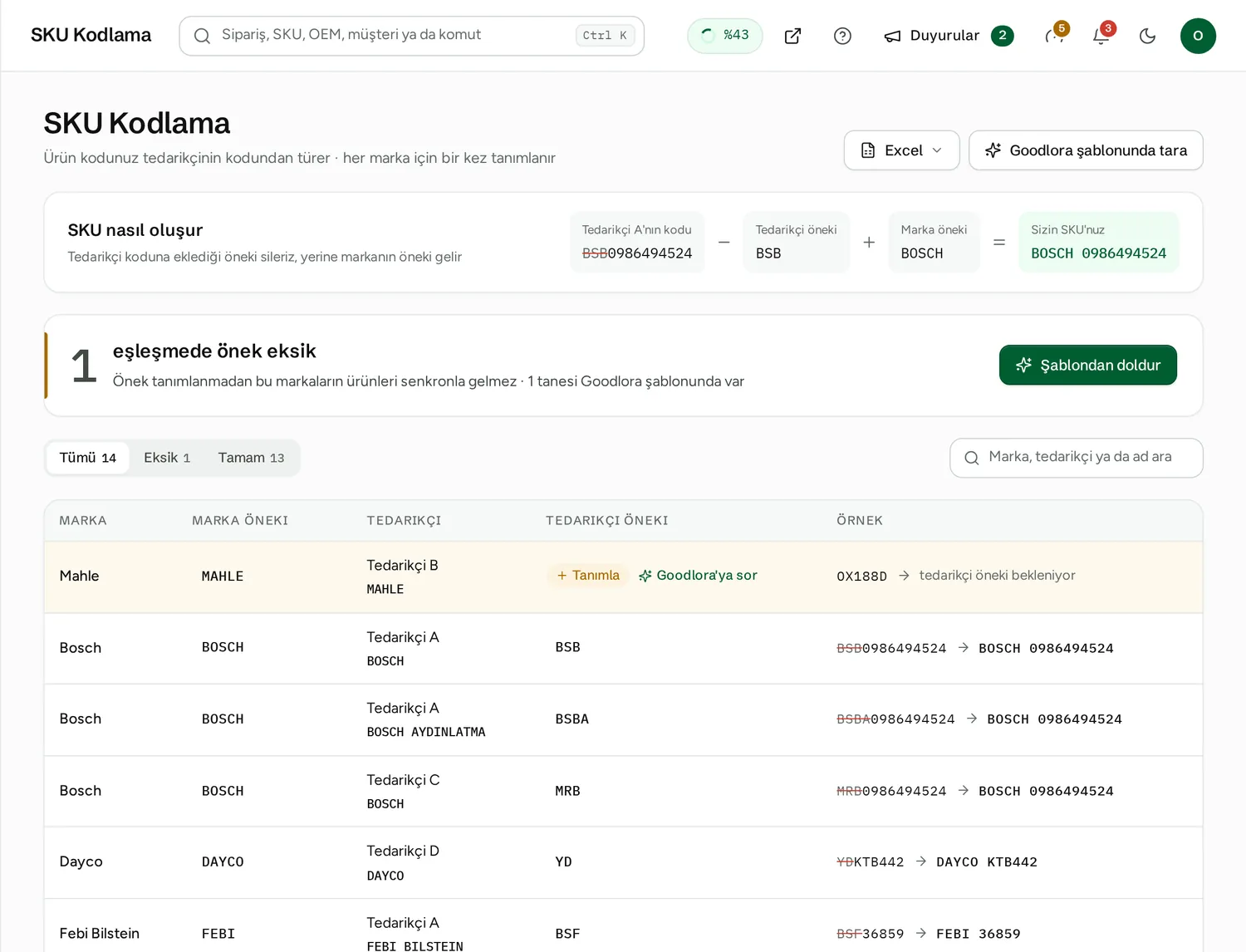The height and width of the screenshot is (952, 1246).
Task: Click the Febi Bilstein brand cell
Action: coord(99,934)
